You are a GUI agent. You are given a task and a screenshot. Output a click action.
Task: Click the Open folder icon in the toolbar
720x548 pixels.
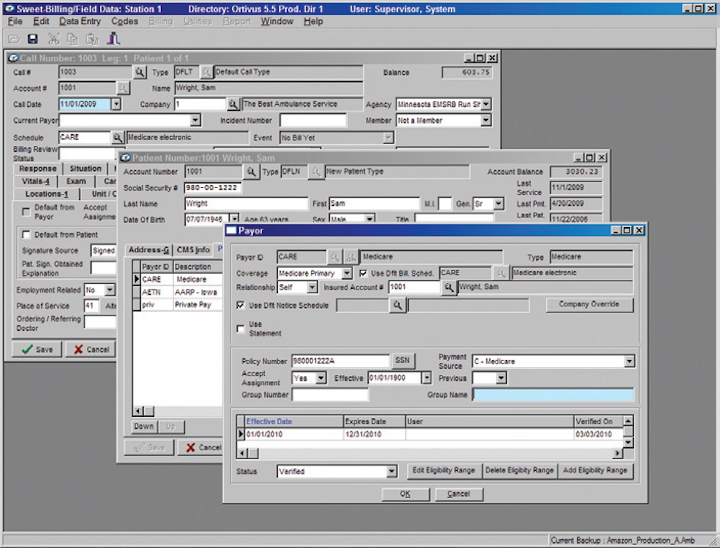point(13,39)
